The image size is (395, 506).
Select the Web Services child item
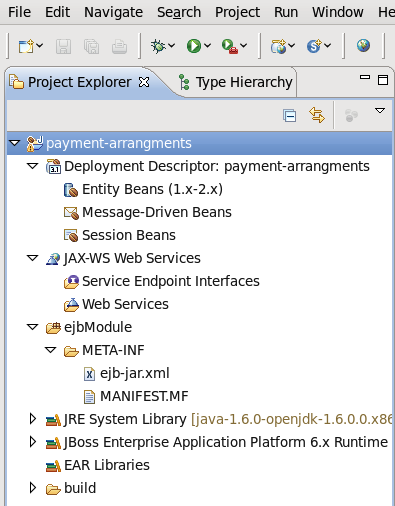(x=125, y=304)
